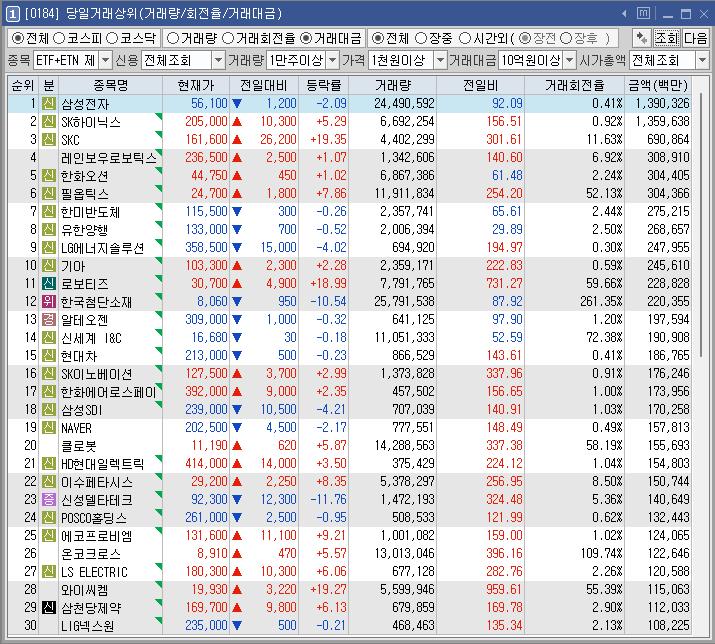Select the 장중 radio button

pyautogui.click(x=421, y=38)
